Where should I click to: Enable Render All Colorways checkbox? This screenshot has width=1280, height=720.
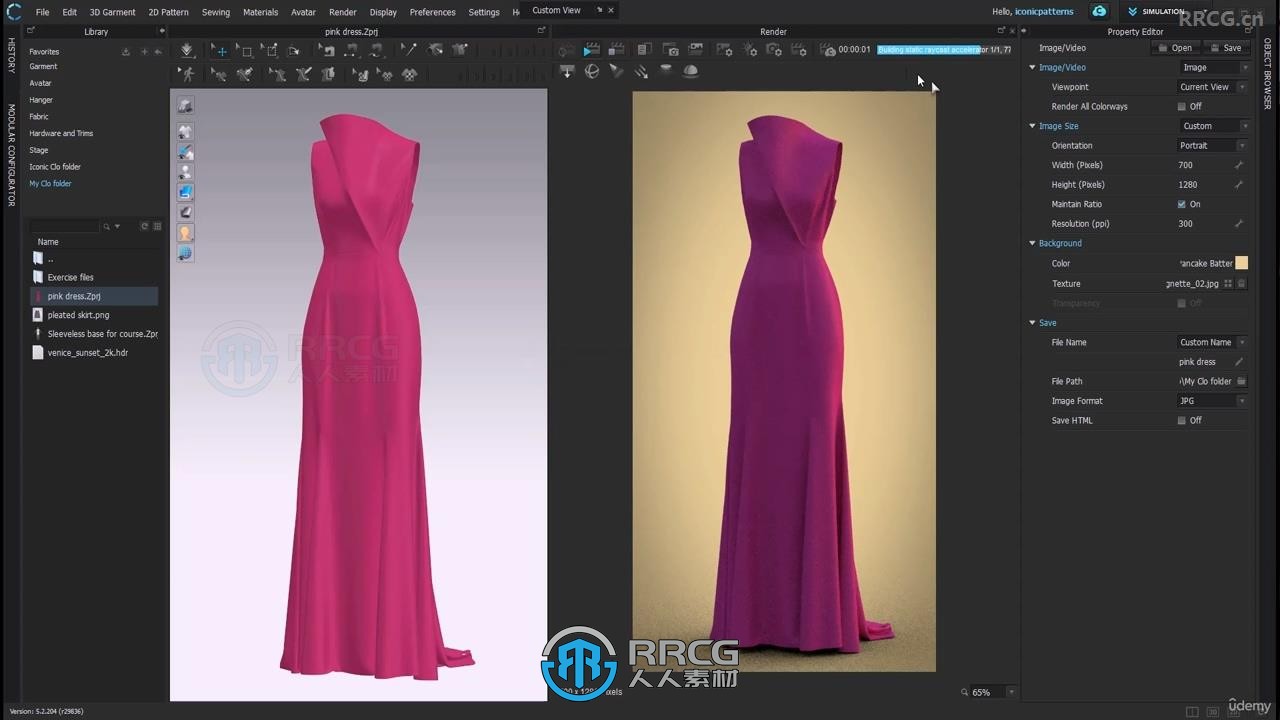coord(1182,107)
